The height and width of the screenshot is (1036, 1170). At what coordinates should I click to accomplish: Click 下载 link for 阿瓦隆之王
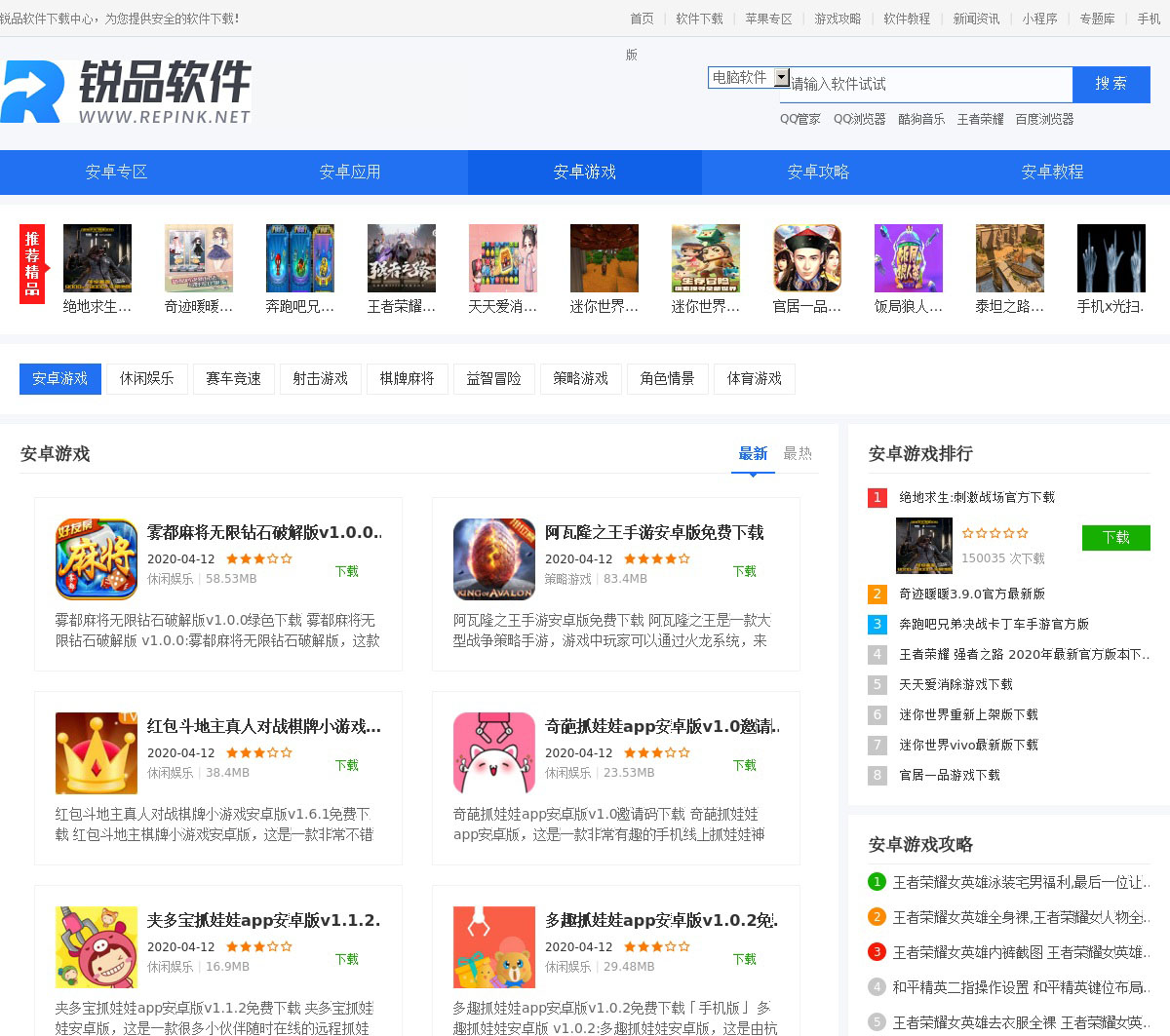point(745,571)
